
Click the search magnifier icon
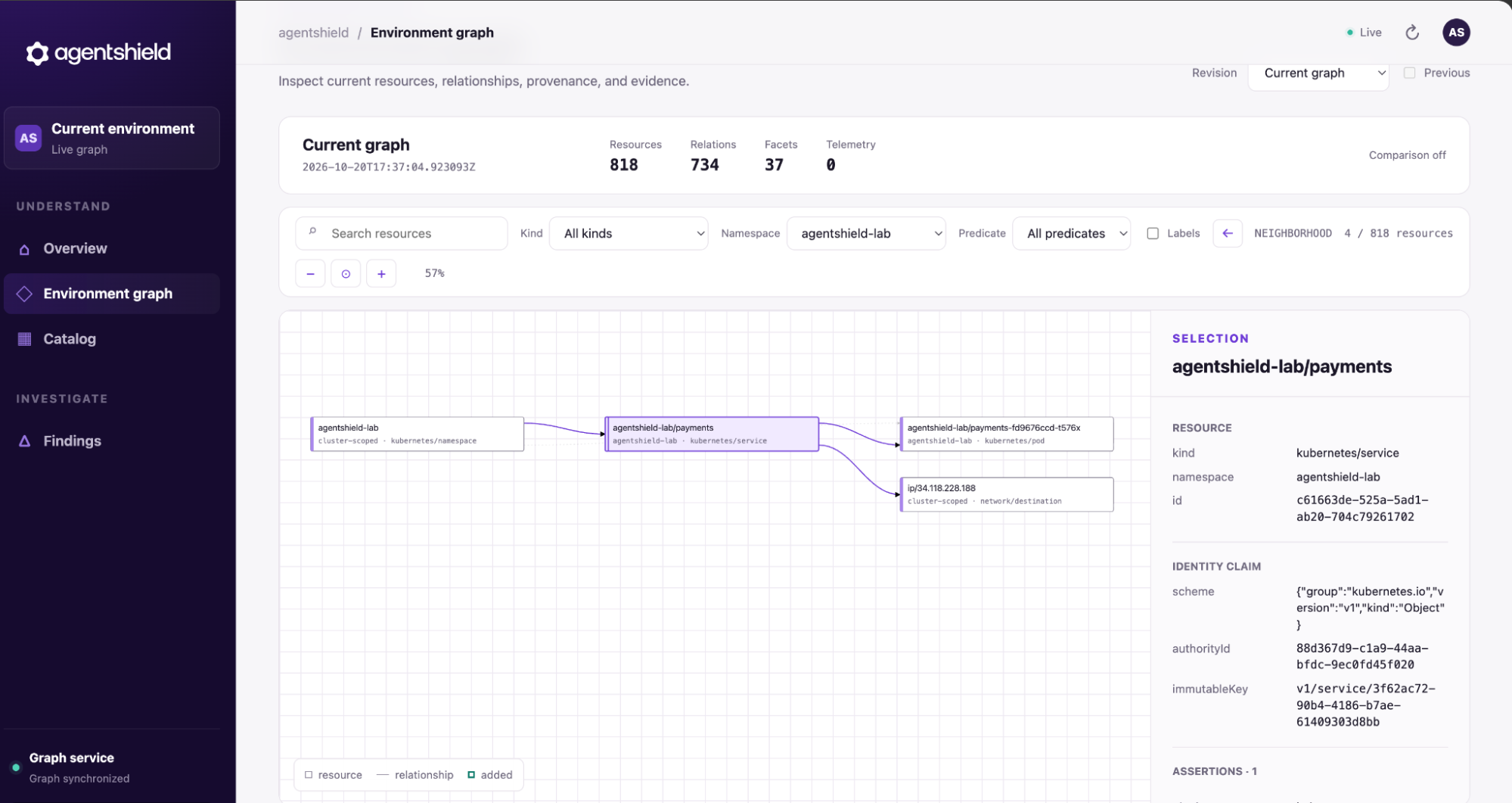tap(312, 232)
